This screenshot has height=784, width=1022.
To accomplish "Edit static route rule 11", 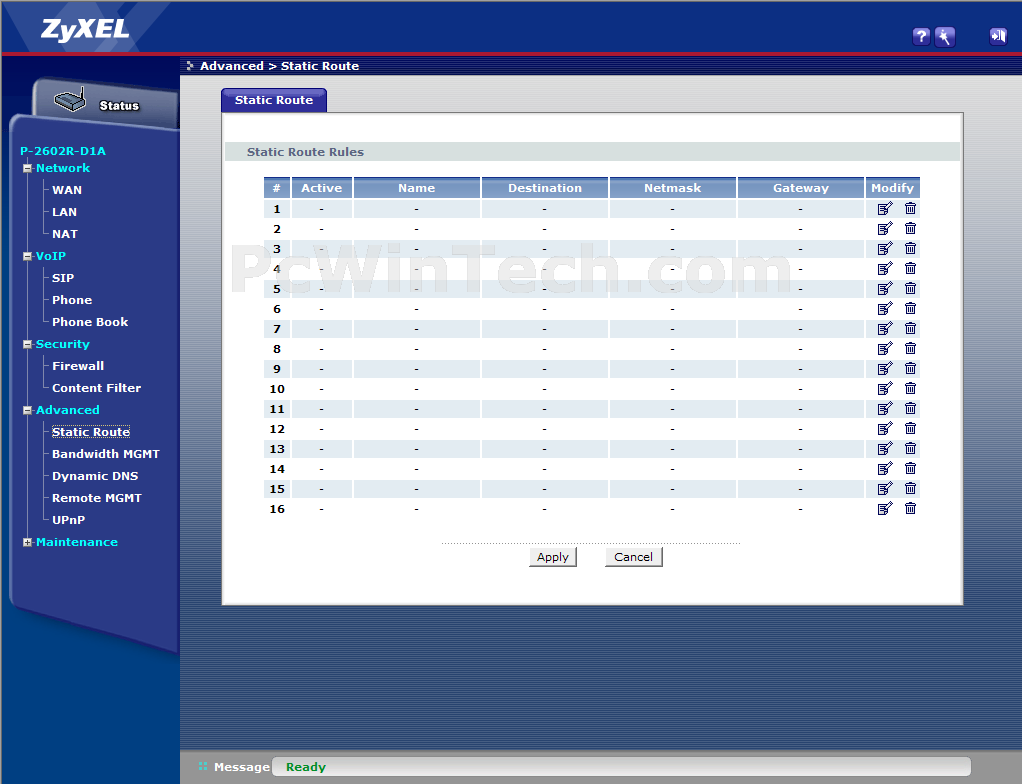I will 884,409.
